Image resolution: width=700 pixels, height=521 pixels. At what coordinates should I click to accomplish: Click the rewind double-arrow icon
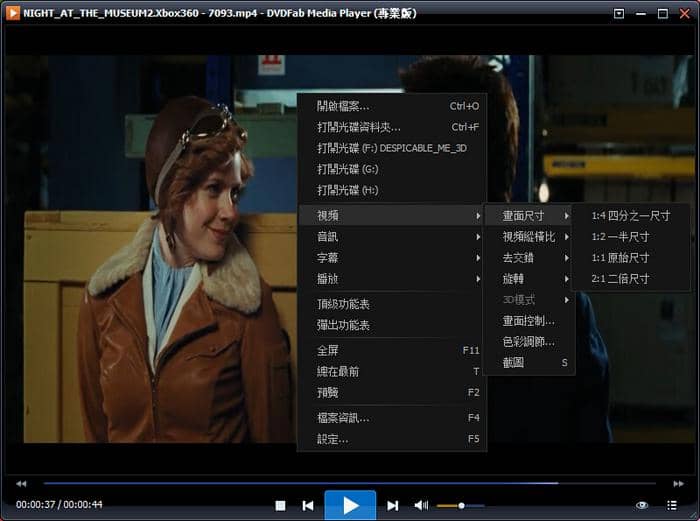pyautogui.click(x=21, y=483)
